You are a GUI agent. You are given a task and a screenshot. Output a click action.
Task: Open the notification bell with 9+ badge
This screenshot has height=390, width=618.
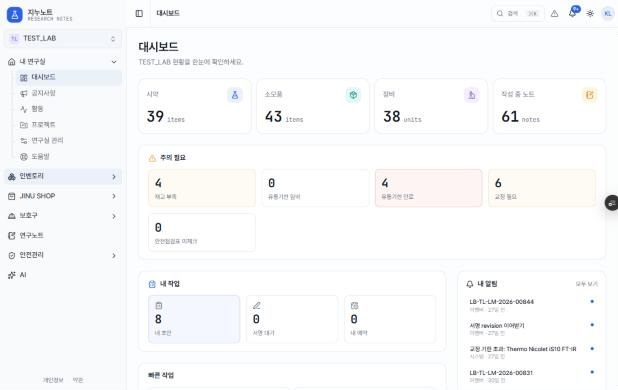point(572,13)
